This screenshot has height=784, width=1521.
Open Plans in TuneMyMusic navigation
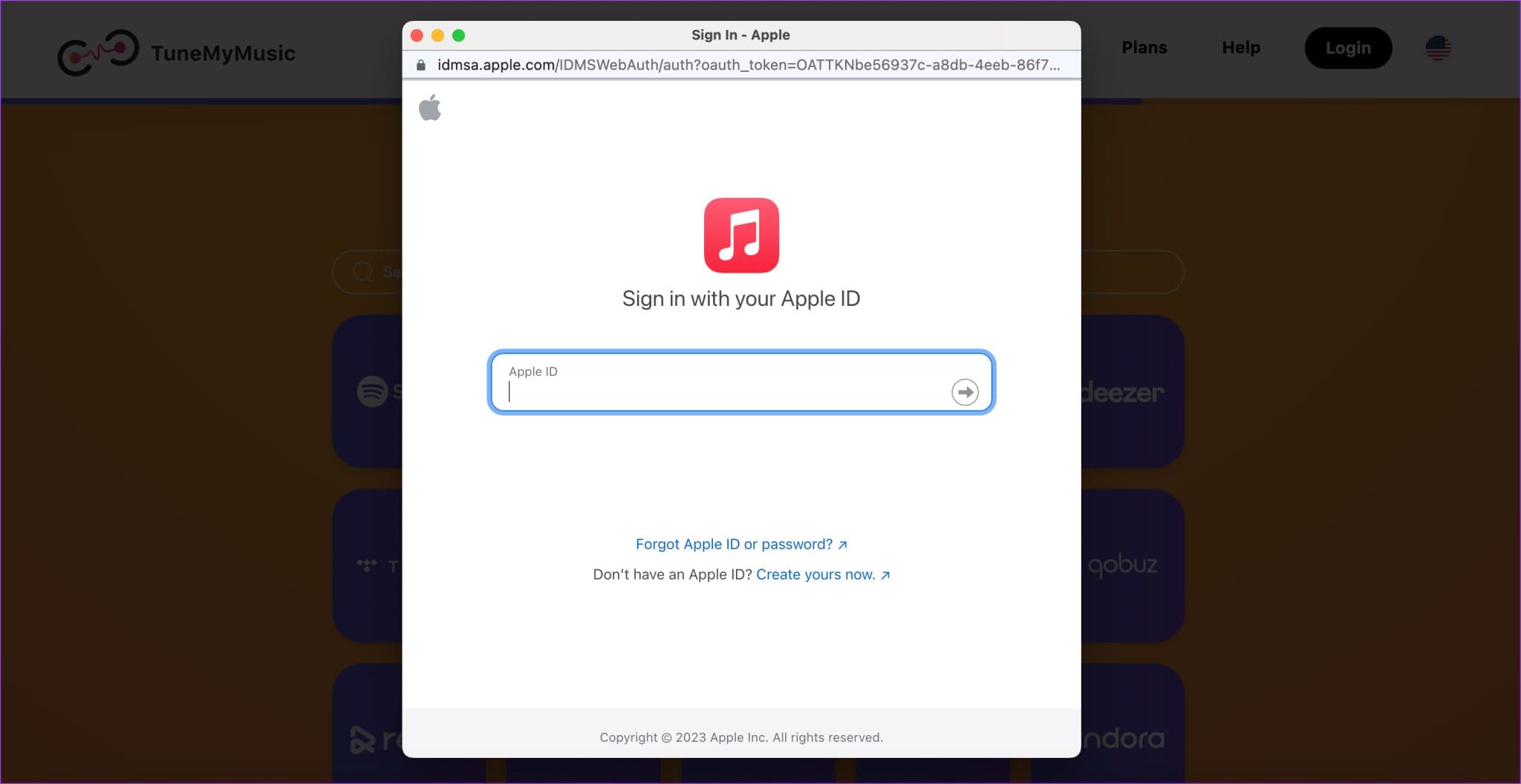coord(1144,48)
